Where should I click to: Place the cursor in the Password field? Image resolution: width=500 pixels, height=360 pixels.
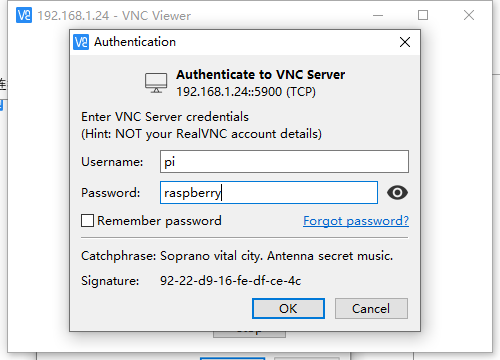(x=269, y=193)
